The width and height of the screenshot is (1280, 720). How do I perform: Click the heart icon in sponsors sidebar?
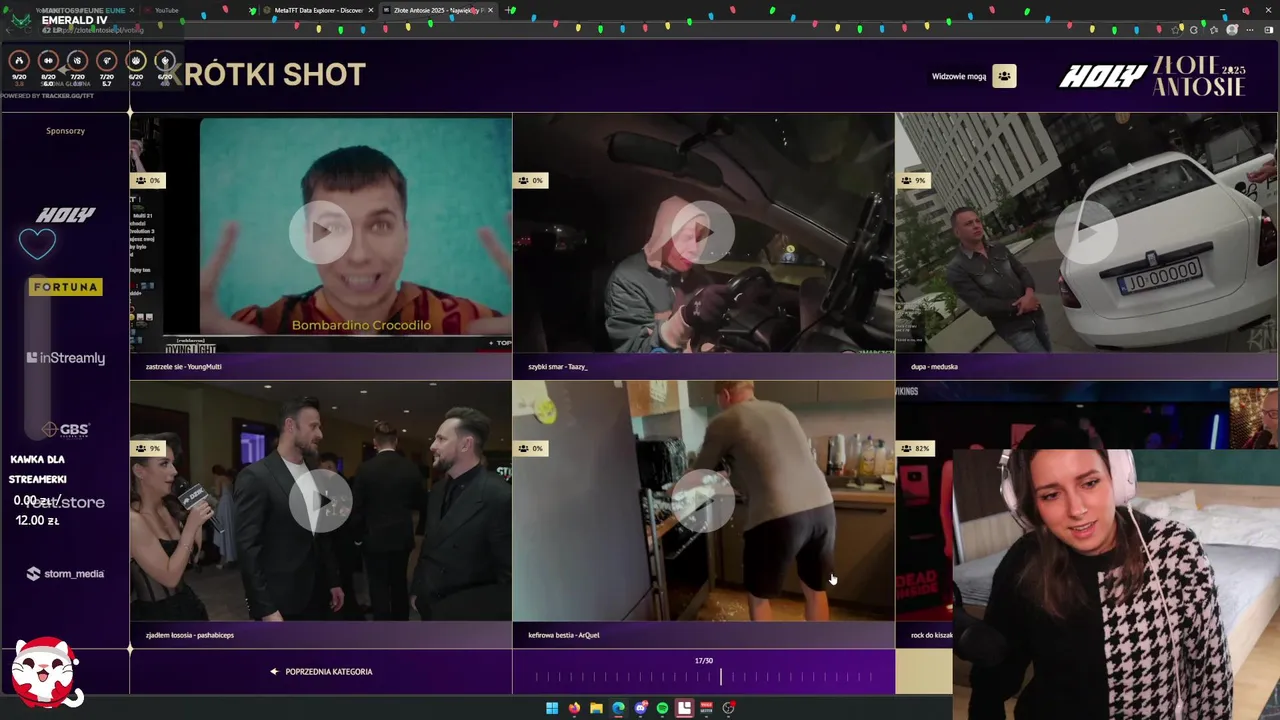pos(37,243)
